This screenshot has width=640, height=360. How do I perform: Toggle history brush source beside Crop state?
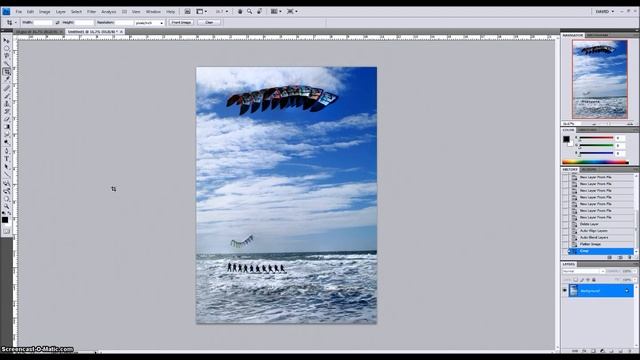[565, 251]
